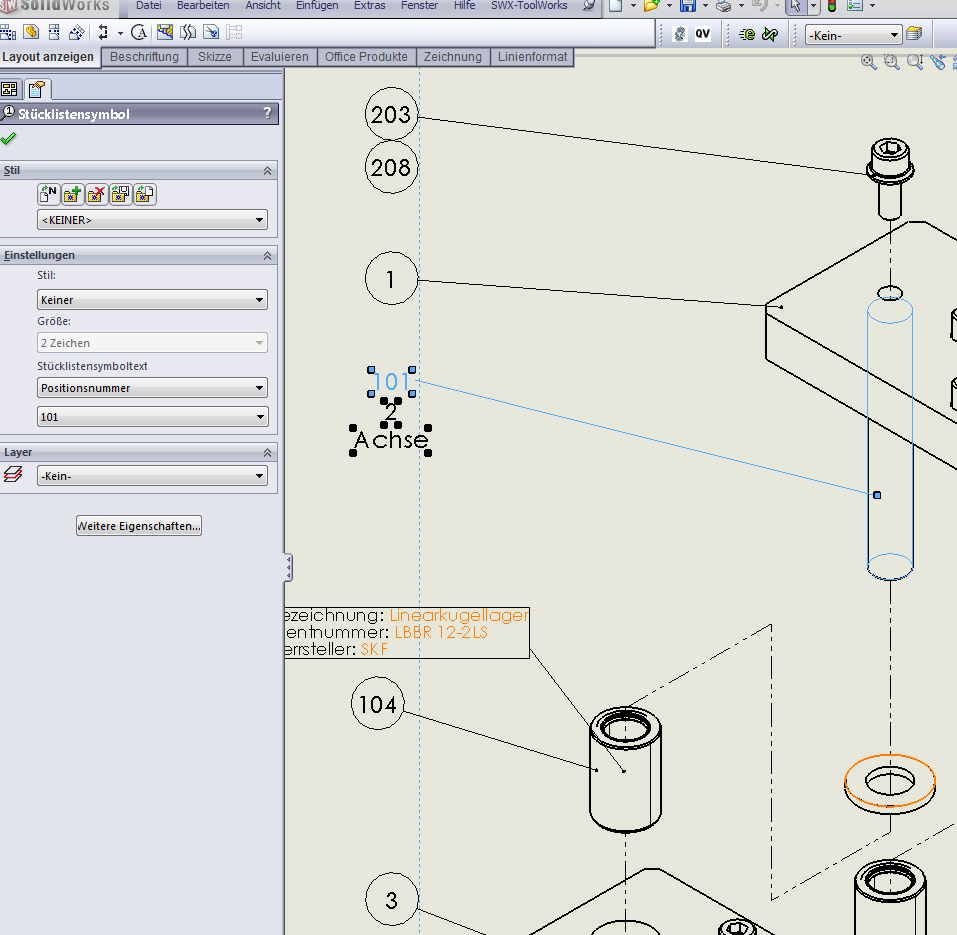
Task: Click the load style icon in Stil section
Action: point(145,194)
